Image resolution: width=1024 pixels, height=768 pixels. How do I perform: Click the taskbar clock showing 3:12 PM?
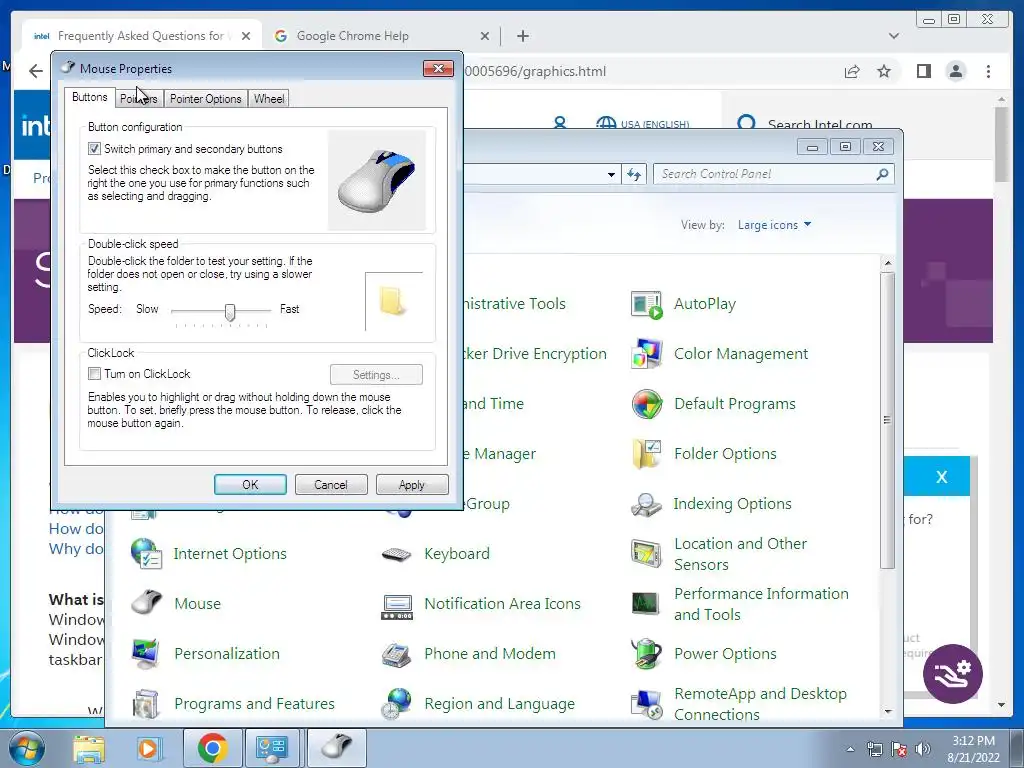974,749
